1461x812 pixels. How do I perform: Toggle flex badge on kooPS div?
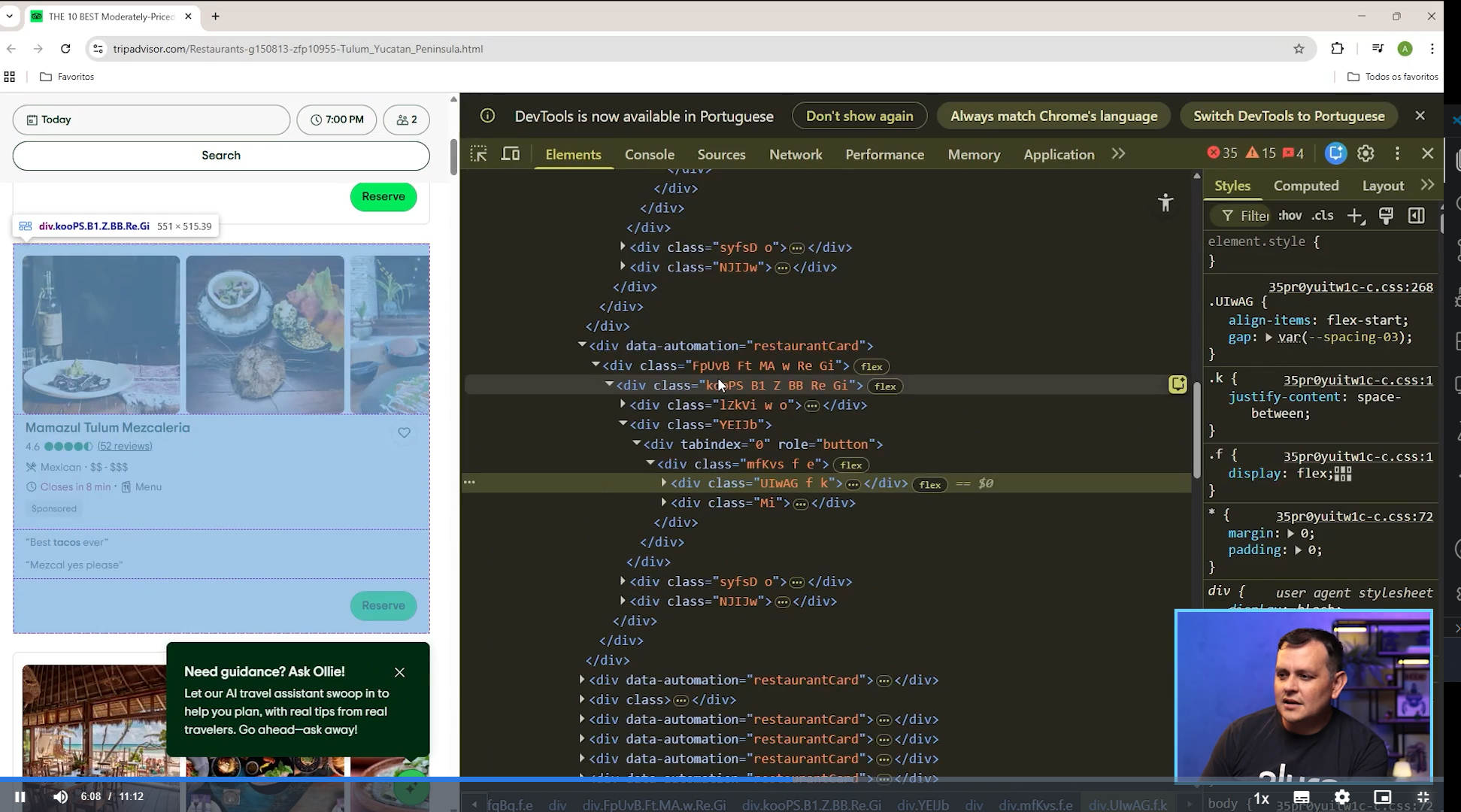(885, 386)
